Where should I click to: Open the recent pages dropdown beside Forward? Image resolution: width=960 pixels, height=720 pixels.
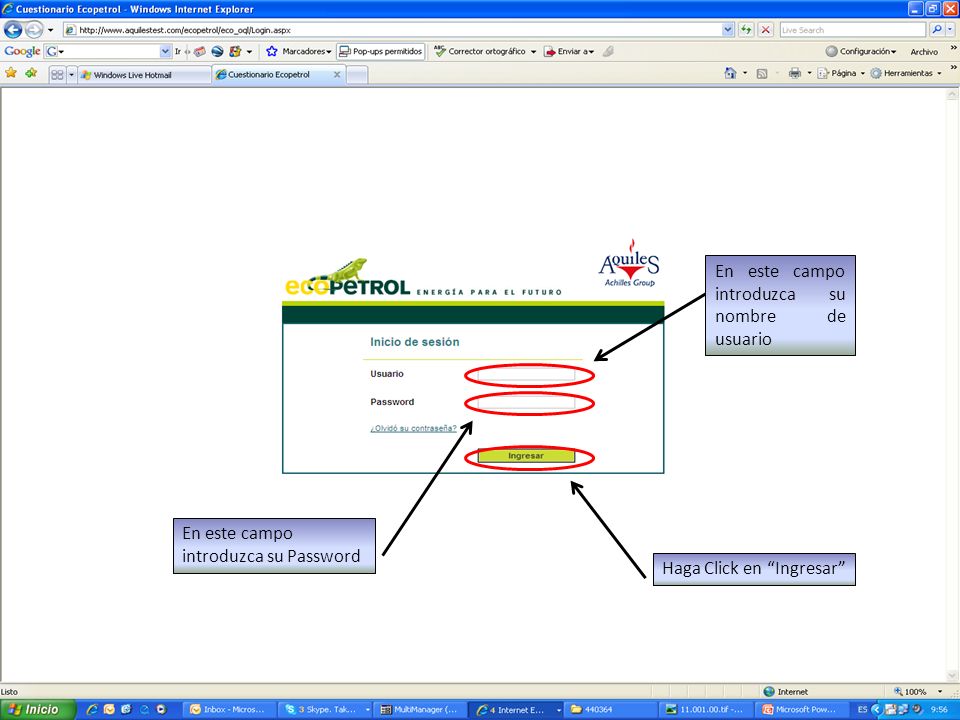point(50,30)
